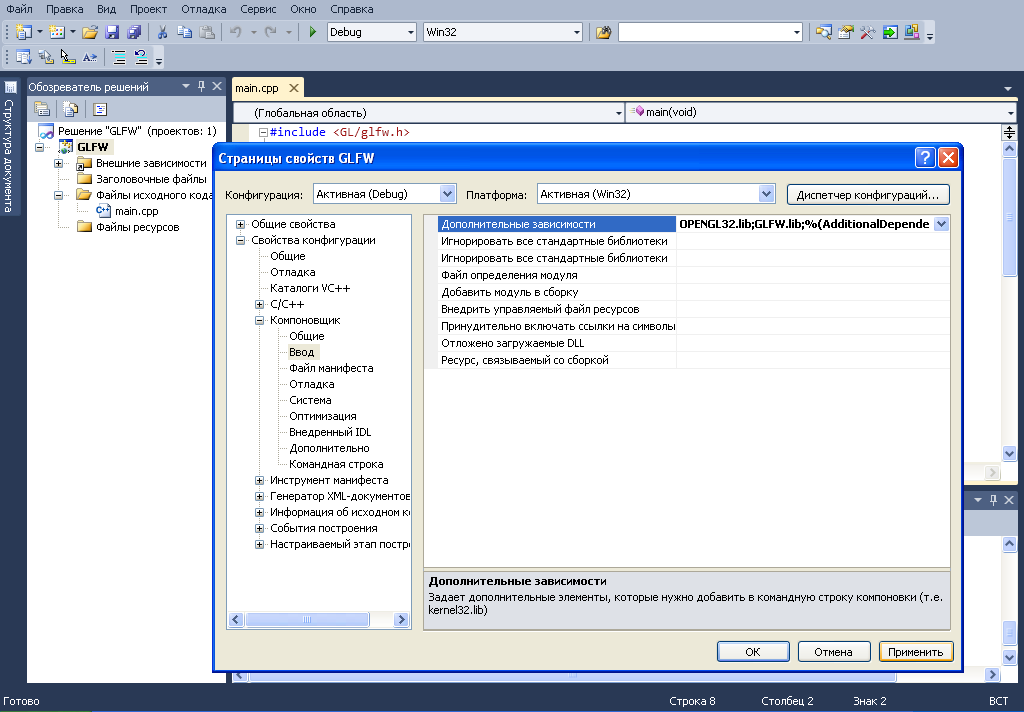Start debugging with the green play icon
The width and height of the screenshot is (1024, 712).
(313, 32)
